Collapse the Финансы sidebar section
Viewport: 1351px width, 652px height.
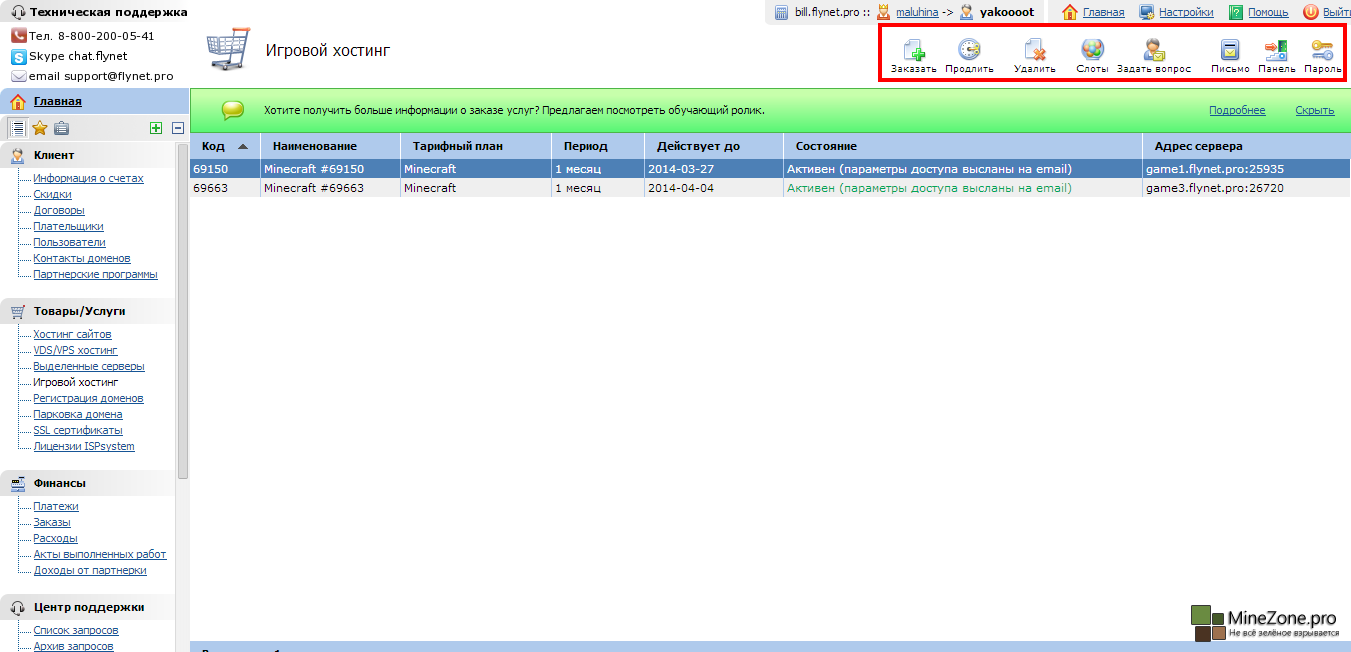[x=59, y=483]
